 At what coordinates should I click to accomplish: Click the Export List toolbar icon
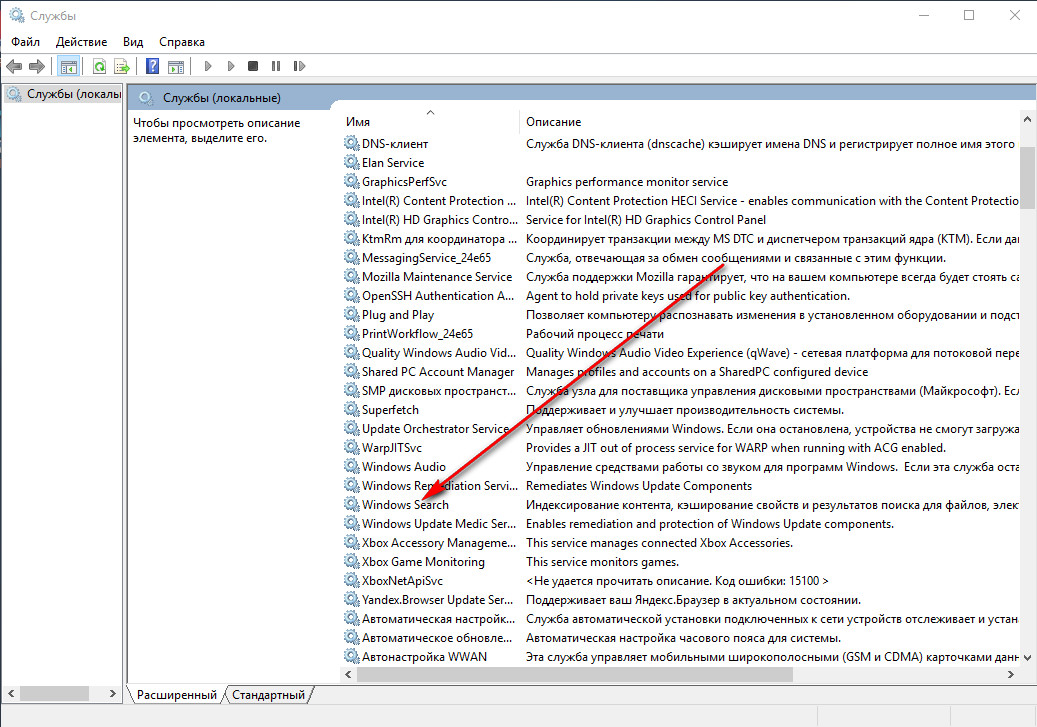tap(122, 66)
